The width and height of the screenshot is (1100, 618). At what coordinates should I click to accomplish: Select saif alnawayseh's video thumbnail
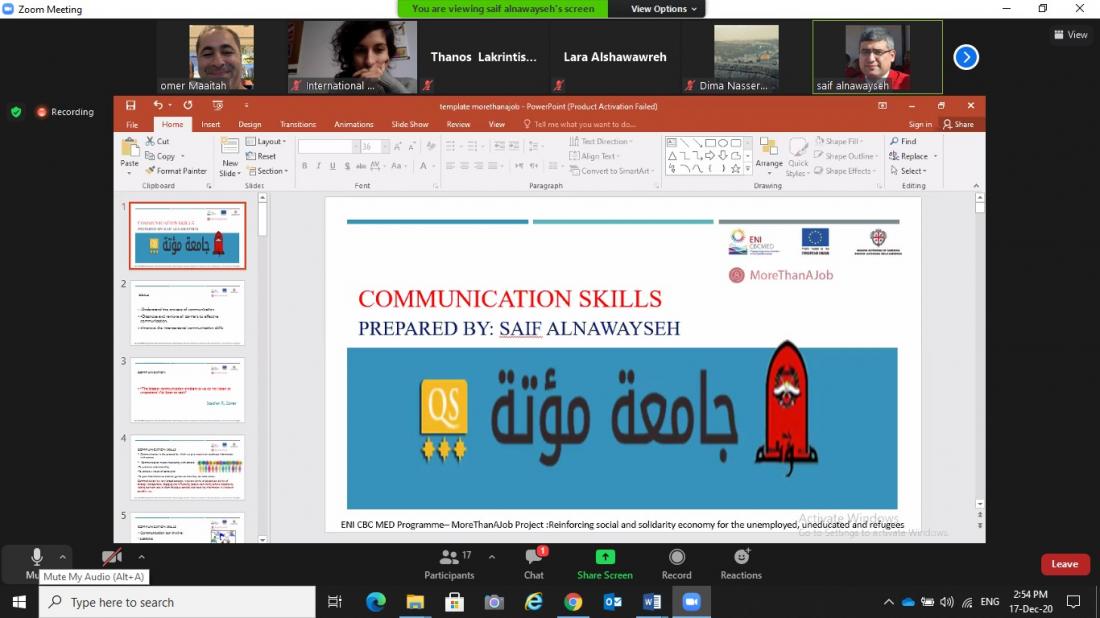pyautogui.click(x=877, y=57)
